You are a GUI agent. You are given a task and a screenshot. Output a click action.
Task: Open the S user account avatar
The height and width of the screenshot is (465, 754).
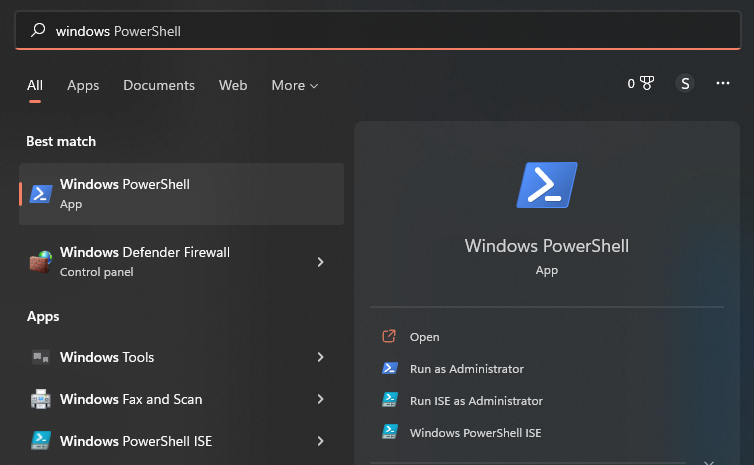coord(685,83)
